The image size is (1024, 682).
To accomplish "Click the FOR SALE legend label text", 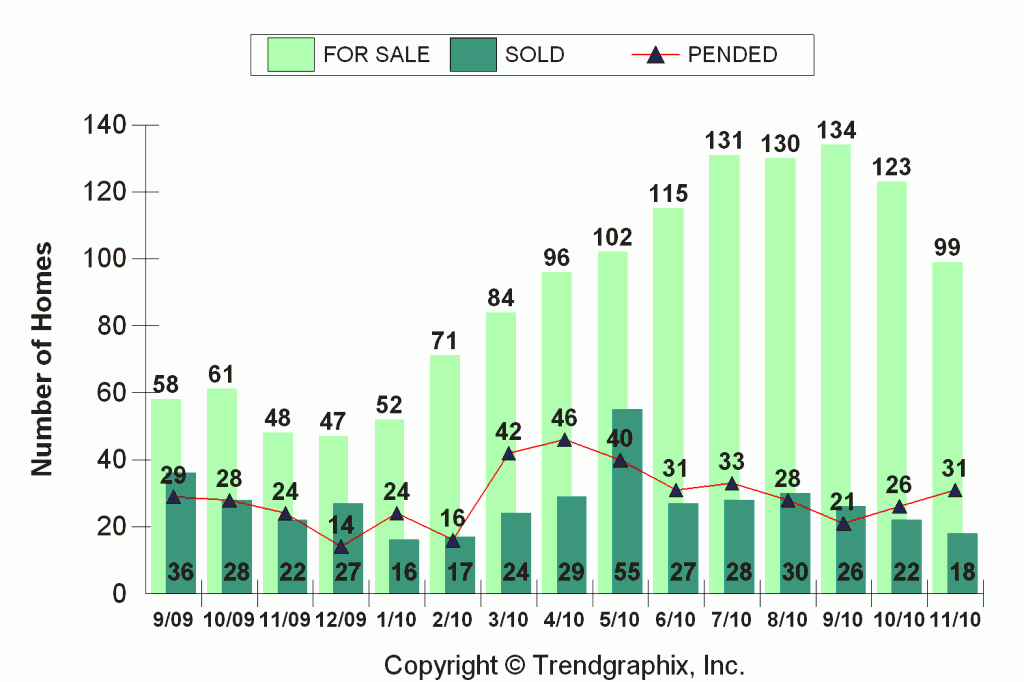I will click(x=376, y=55).
